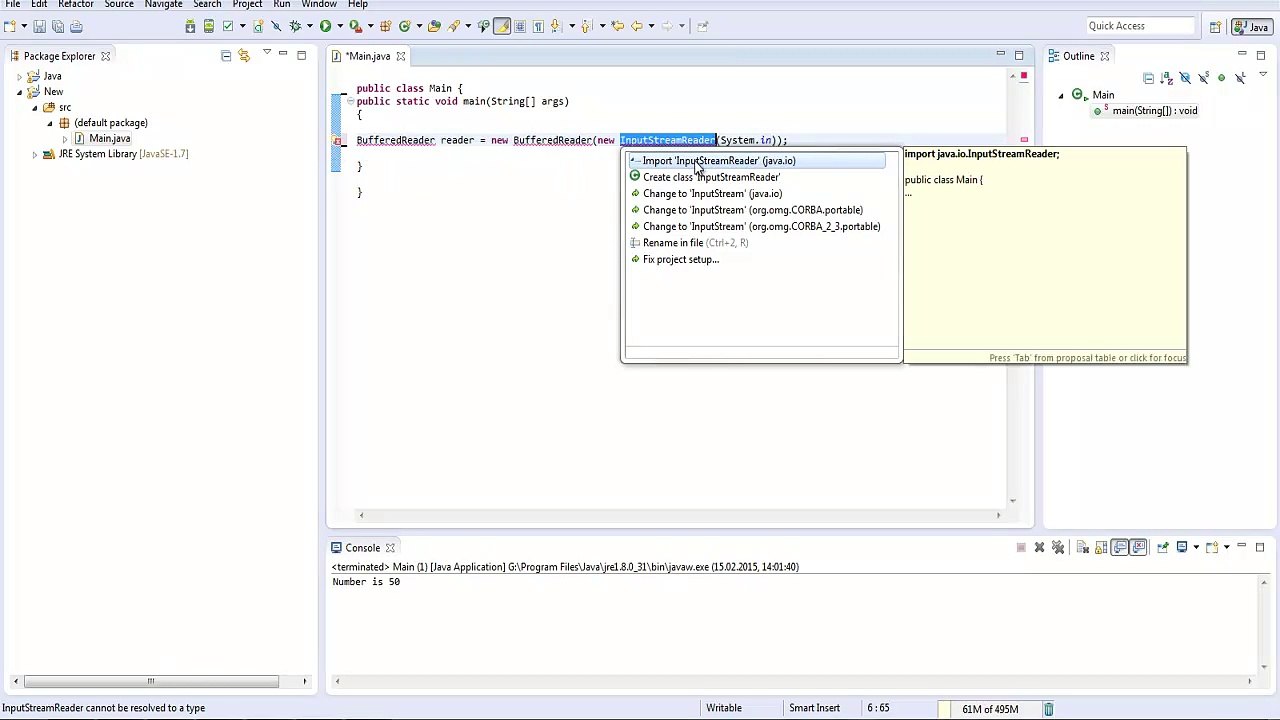Click Link with Editor in Package Explorer
This screenshot has height=720, width=1280.
coord(244,56)
